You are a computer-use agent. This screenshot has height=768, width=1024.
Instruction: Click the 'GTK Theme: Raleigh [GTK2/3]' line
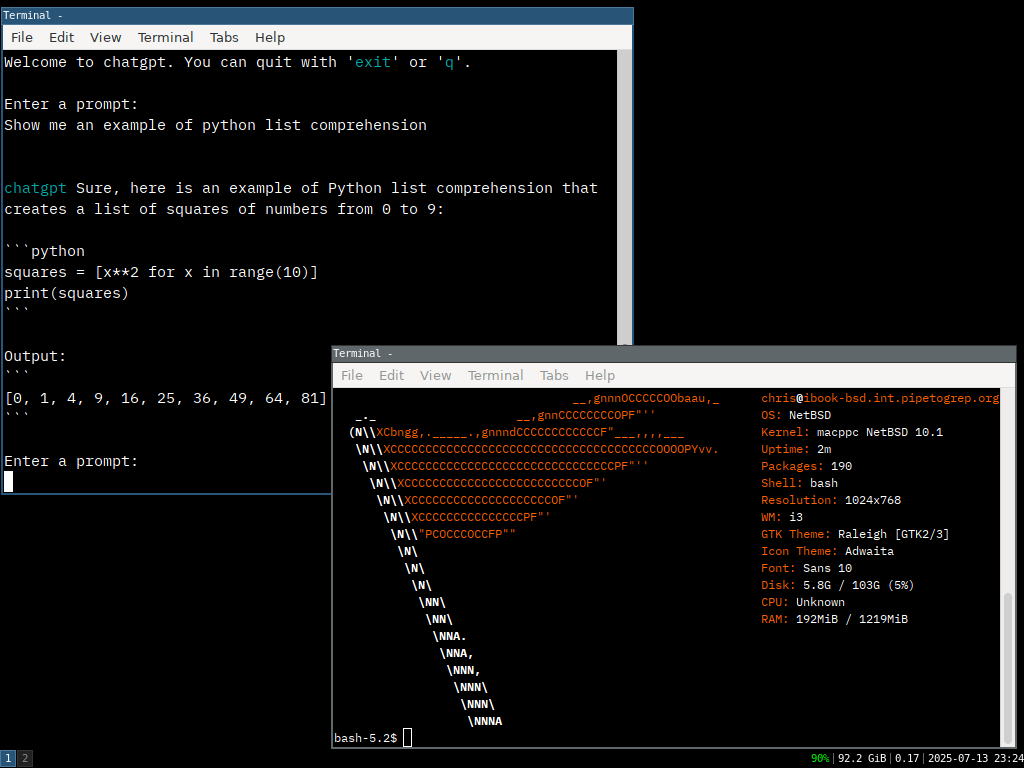[x=856, y=534]
